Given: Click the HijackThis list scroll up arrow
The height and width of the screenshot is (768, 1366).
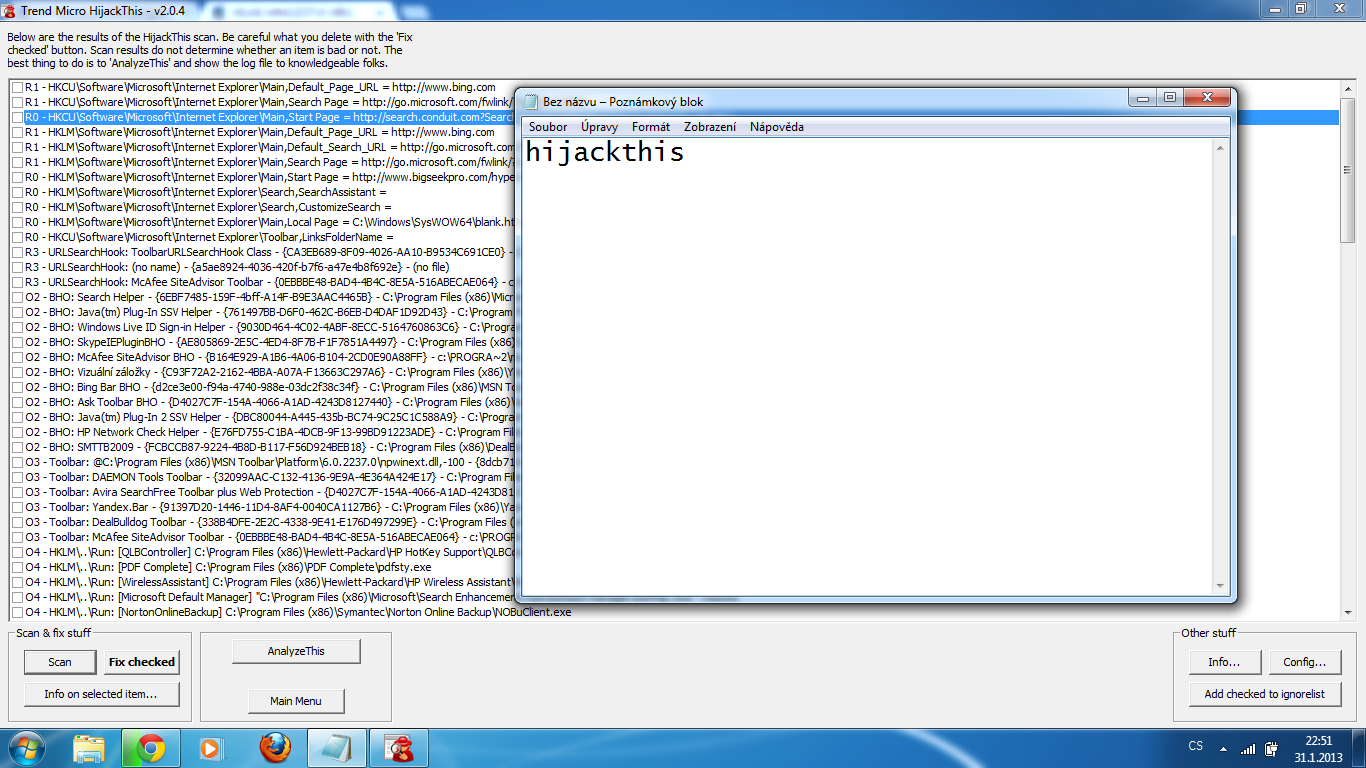Looking at the screenshot, I should tap(1348, 88).
